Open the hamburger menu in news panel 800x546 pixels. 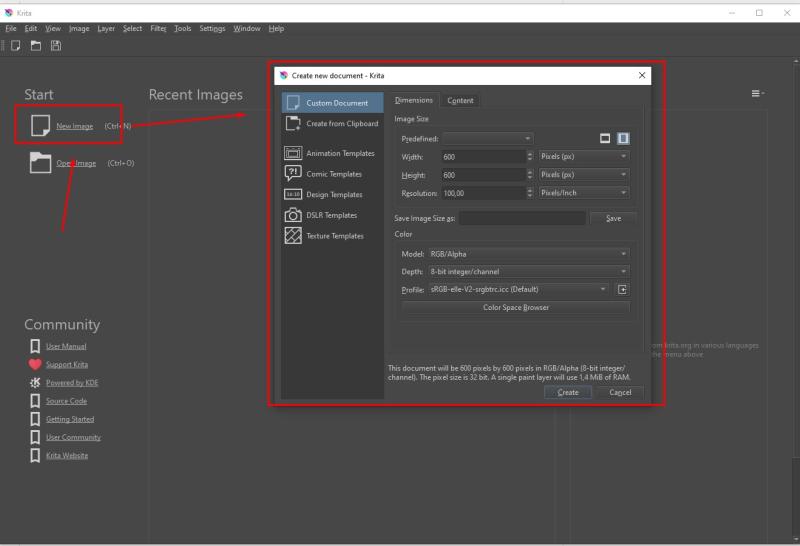757,93
